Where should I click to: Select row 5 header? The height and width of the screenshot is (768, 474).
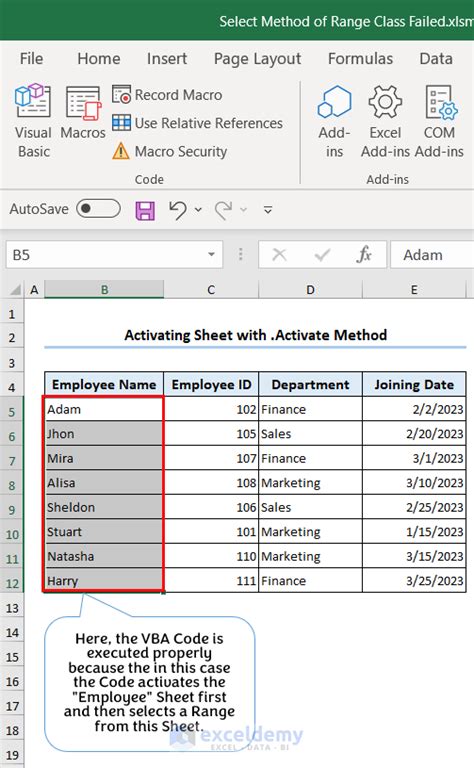pos(12,411)
